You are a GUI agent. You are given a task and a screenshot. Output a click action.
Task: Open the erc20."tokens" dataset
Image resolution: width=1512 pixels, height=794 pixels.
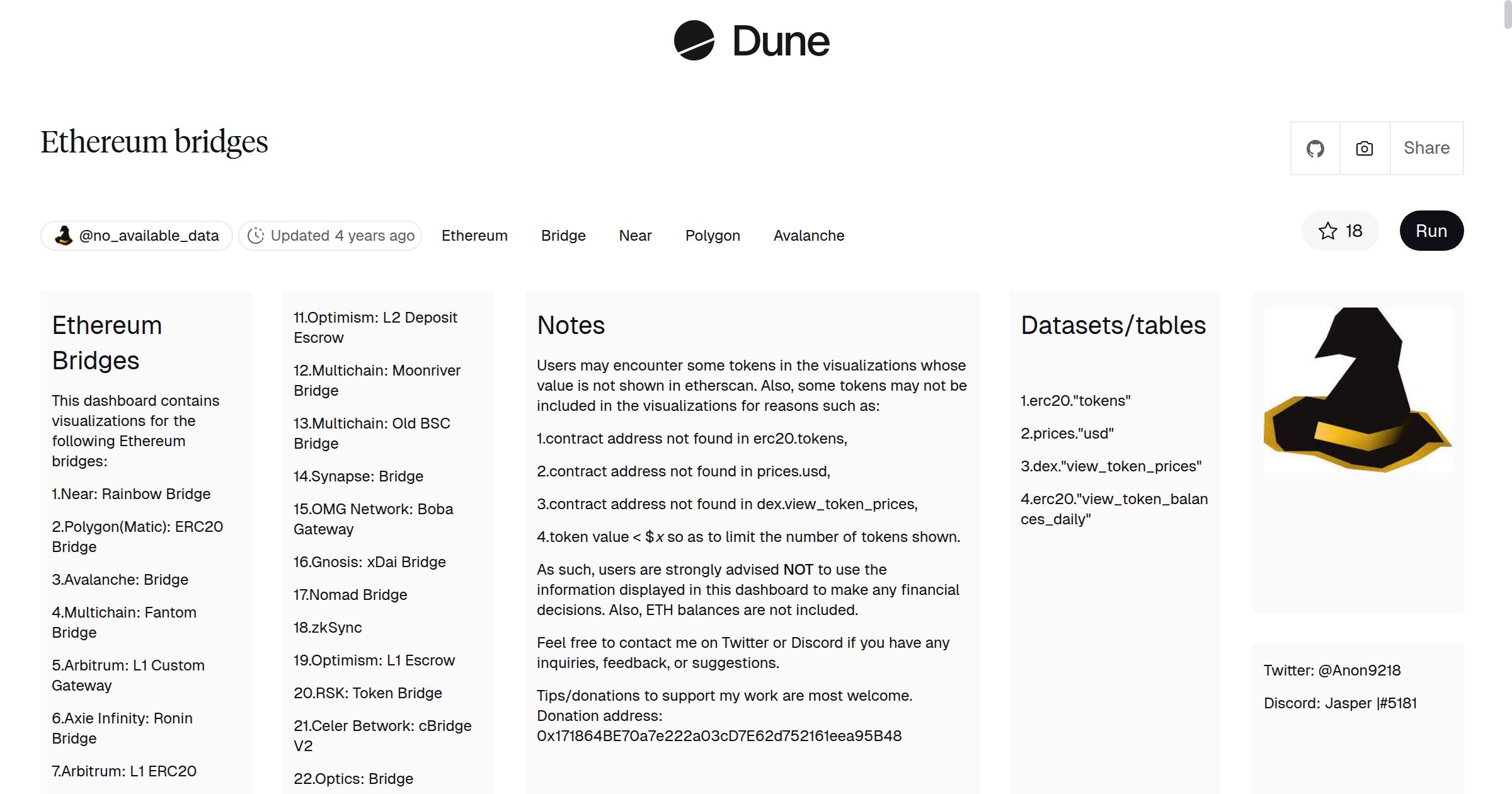coord(1075,400)
